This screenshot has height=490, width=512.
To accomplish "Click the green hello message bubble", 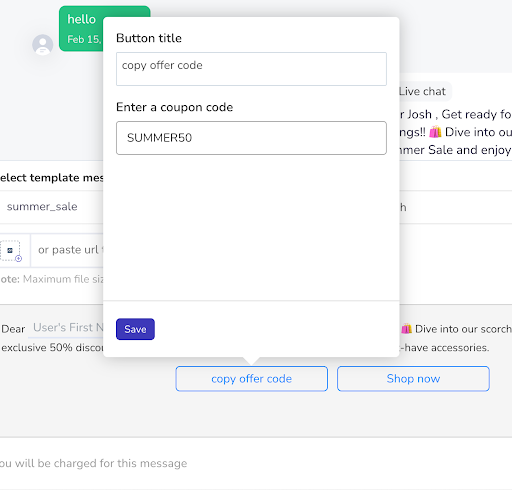I will 81,29.
